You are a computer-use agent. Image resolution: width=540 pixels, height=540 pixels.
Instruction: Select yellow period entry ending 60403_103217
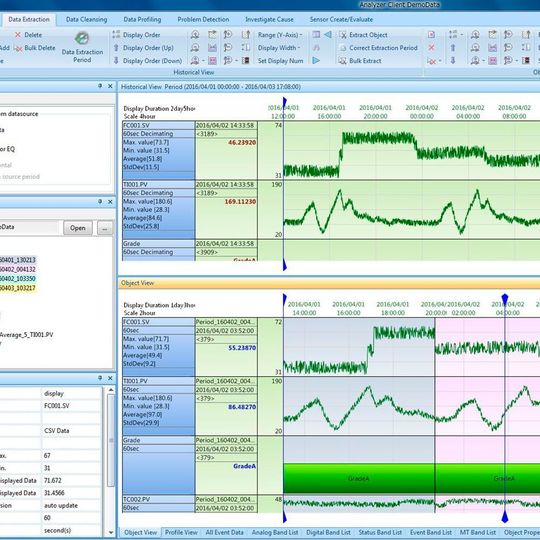click(x=18, y=288)
